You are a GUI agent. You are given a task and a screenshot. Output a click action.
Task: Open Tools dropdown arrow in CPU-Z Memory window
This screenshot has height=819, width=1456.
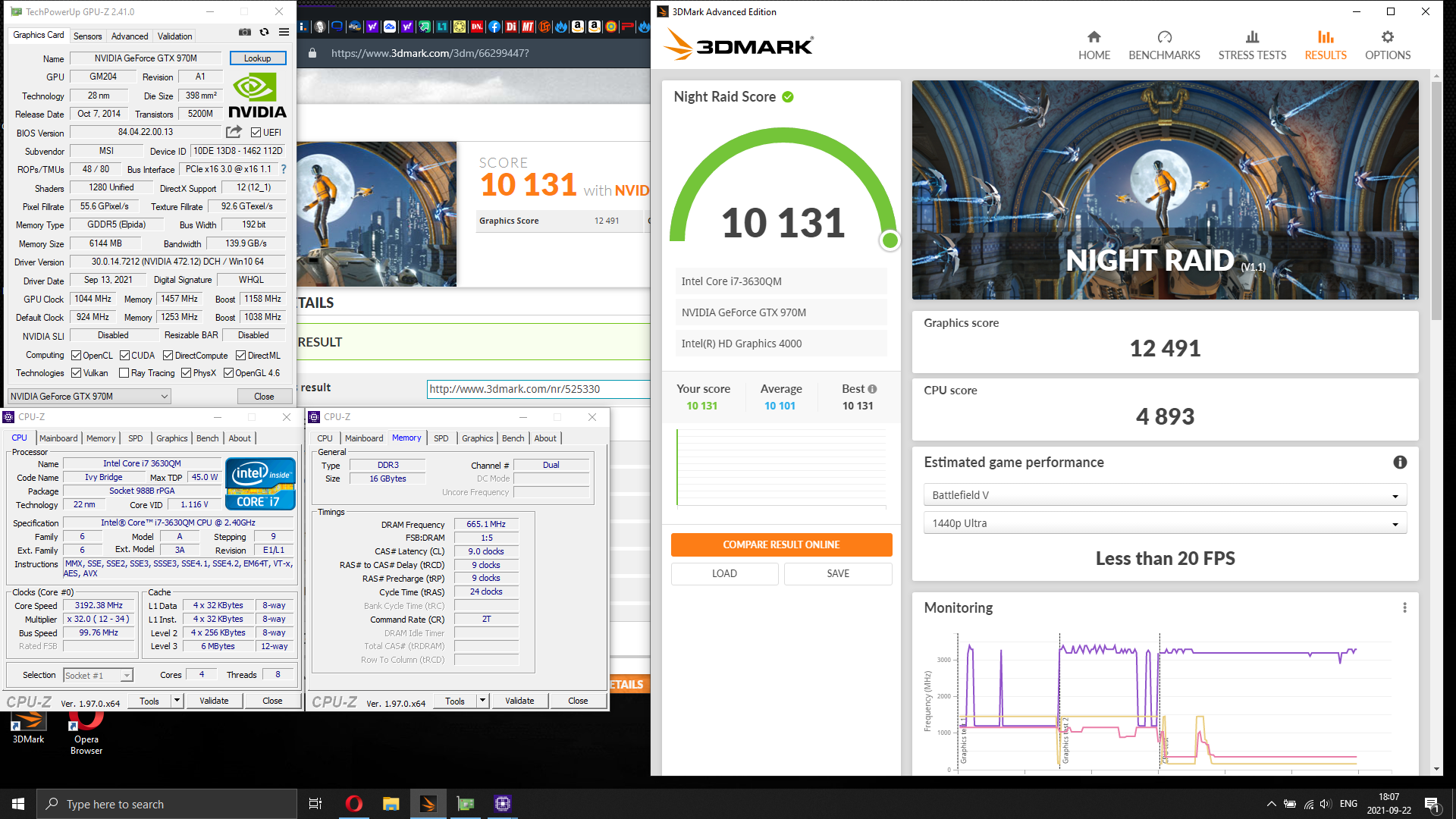[x=482, y=701]
